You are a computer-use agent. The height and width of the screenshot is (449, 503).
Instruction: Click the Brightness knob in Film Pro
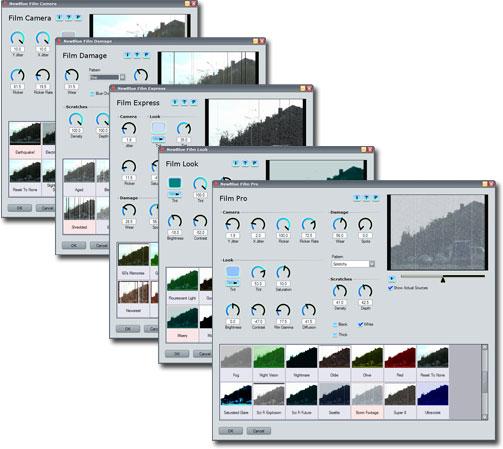[x=233, y=311]
